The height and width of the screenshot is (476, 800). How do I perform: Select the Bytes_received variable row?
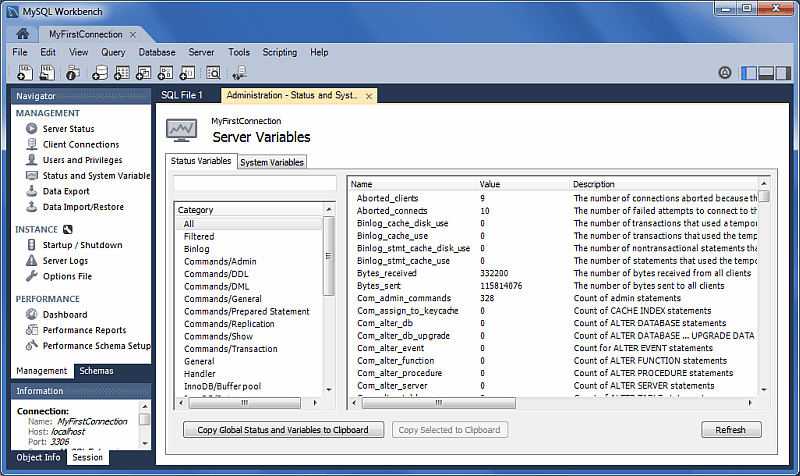coord(553,273)
